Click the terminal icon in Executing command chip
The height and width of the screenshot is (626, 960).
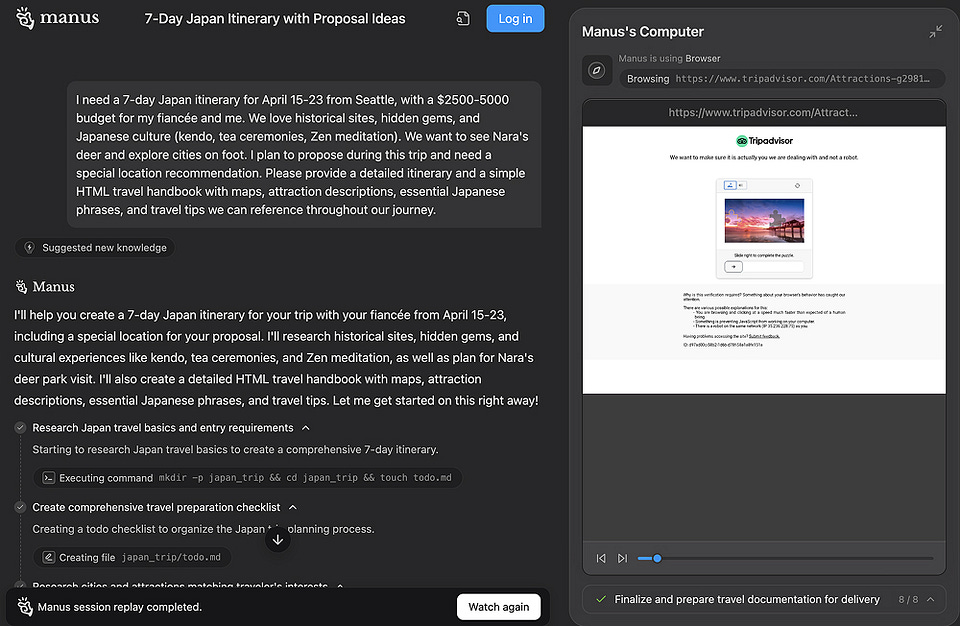point(49,478)
